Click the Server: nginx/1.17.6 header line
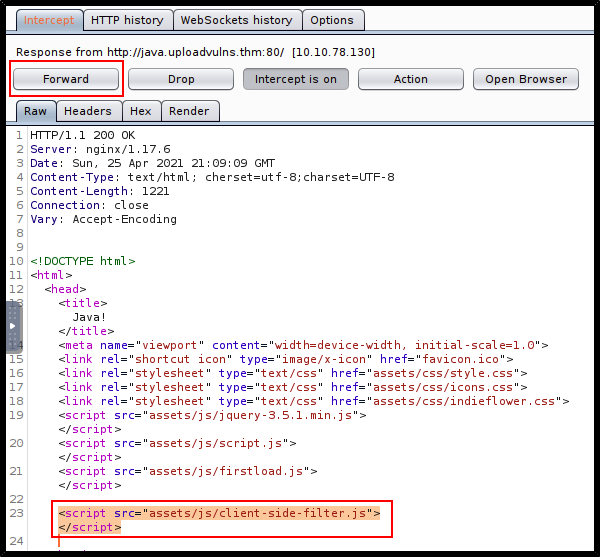Image resolution: width=600 pixels, height=557 pixels. (x=100, y=149)
